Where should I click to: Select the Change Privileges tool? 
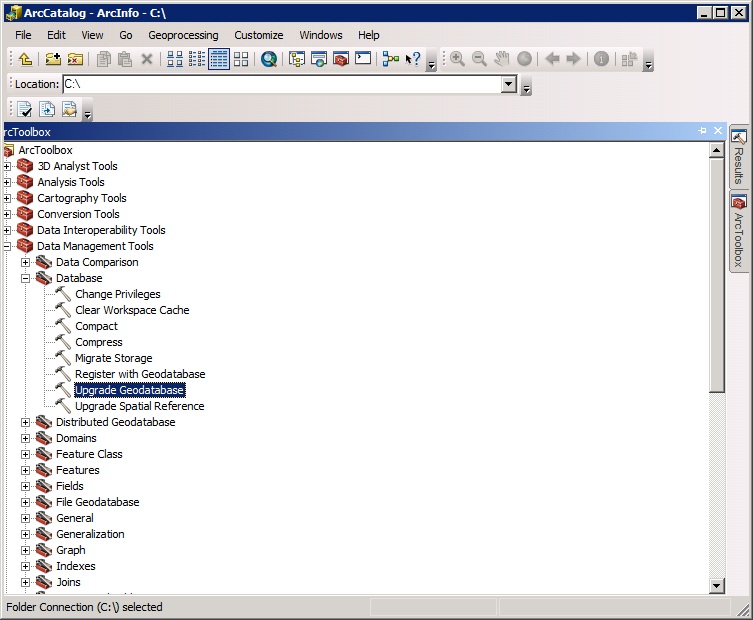118,294
